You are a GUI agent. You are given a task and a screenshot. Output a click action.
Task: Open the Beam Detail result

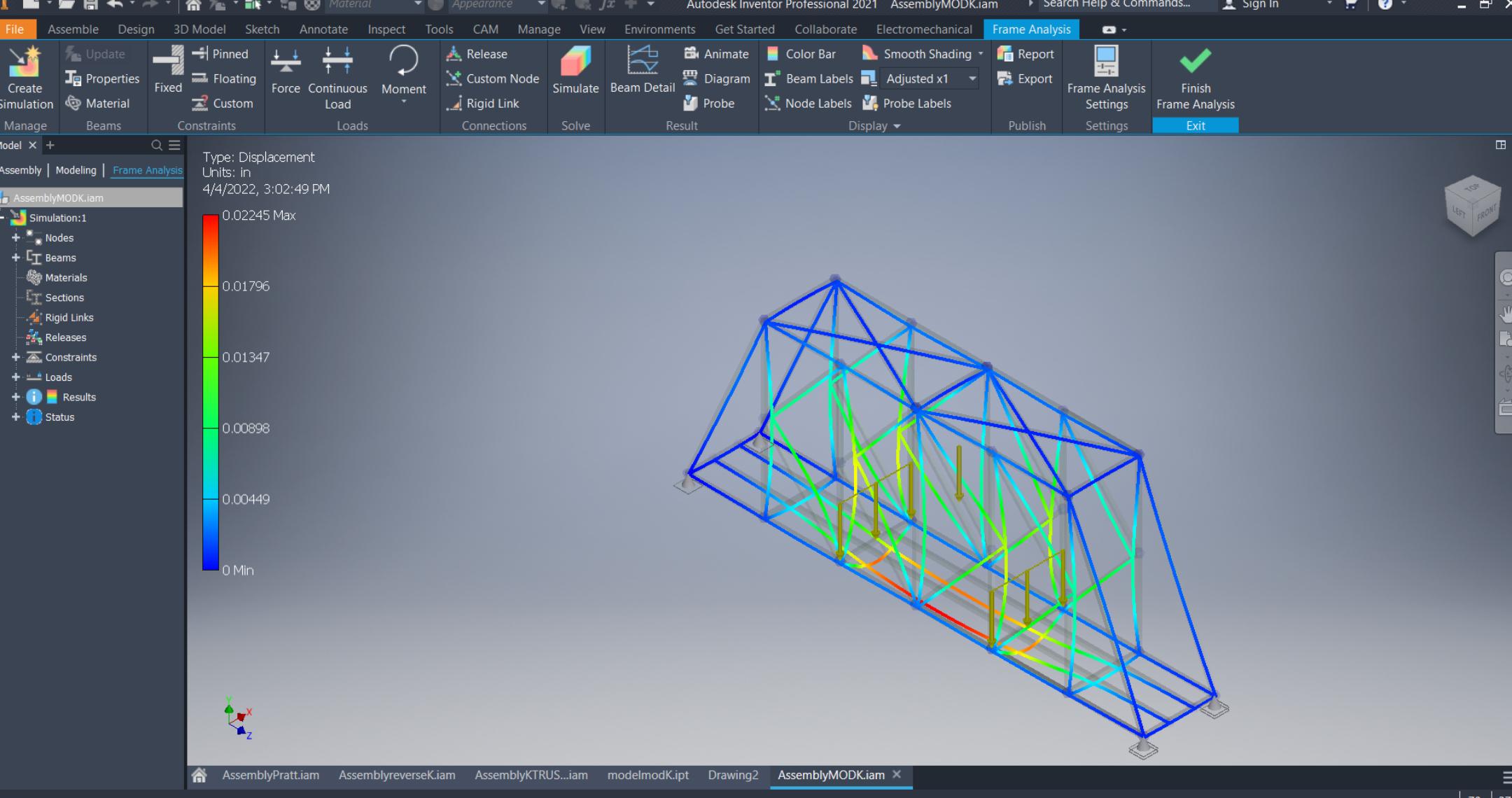click(642, 70)
